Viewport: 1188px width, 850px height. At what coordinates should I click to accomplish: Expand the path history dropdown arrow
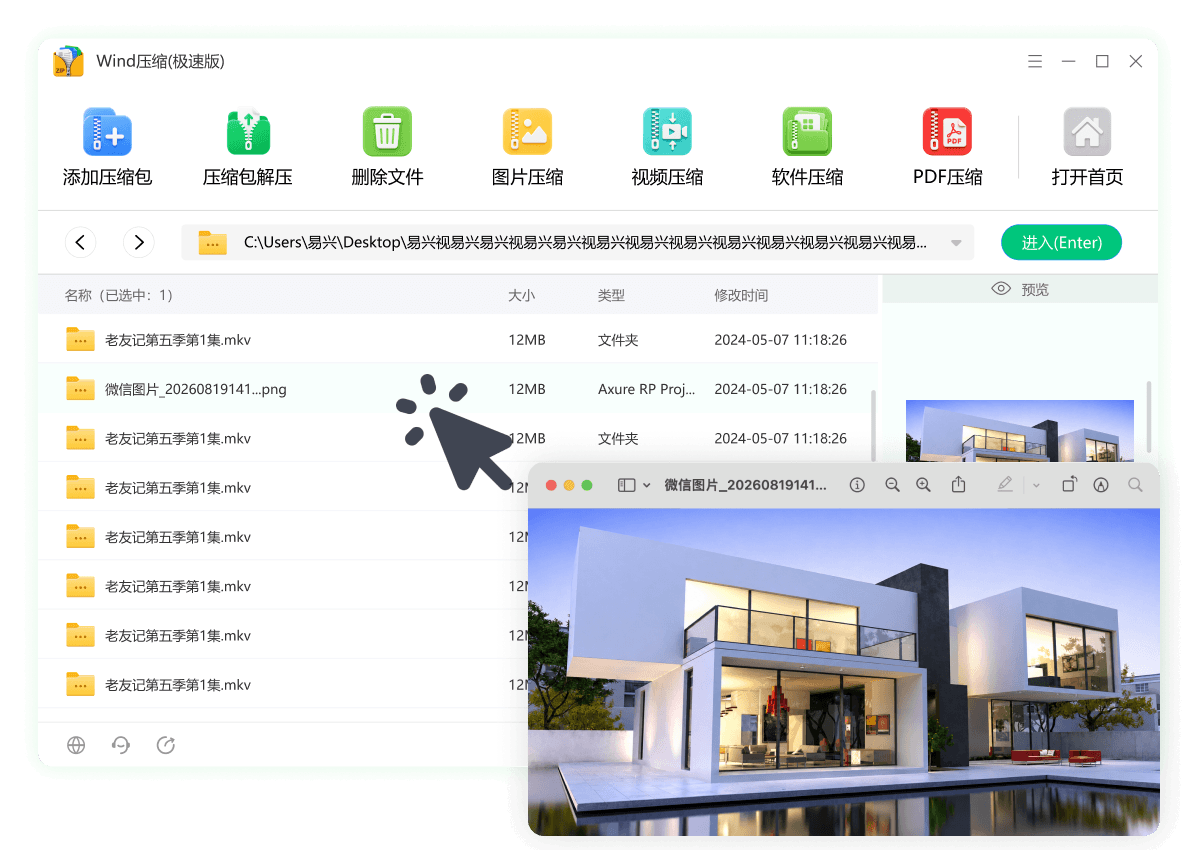[x=956, y=243]
